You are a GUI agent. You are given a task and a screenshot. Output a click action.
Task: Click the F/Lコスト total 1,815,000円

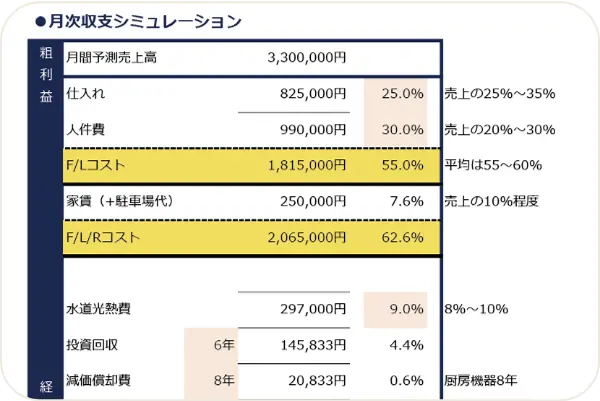click(x=306, y=165)
